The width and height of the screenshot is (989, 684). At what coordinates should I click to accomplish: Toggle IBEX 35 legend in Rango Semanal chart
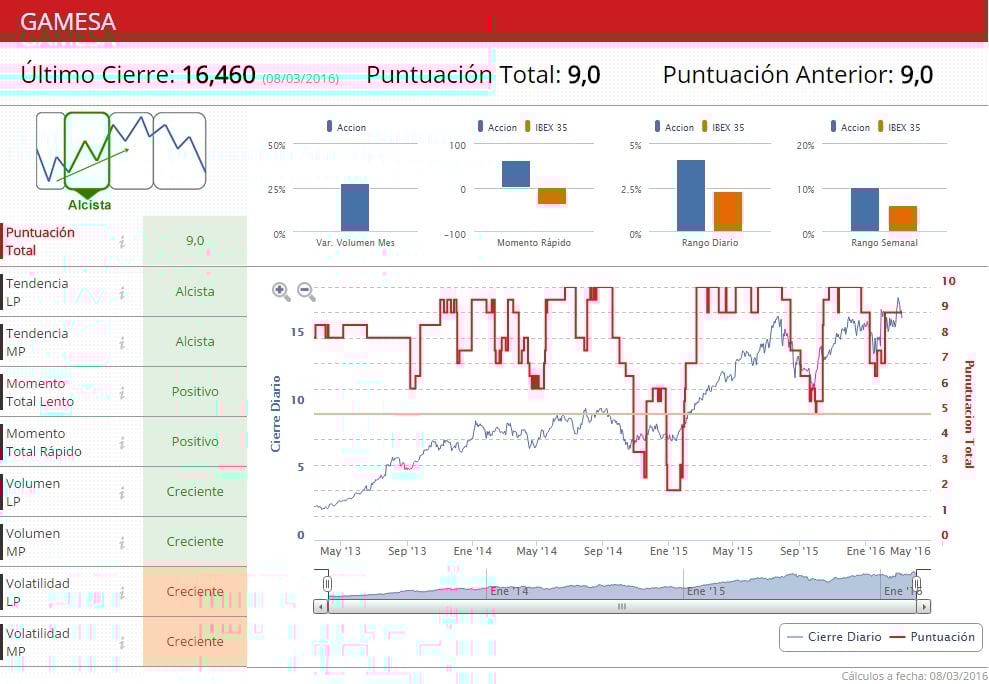tap(899, 127)
